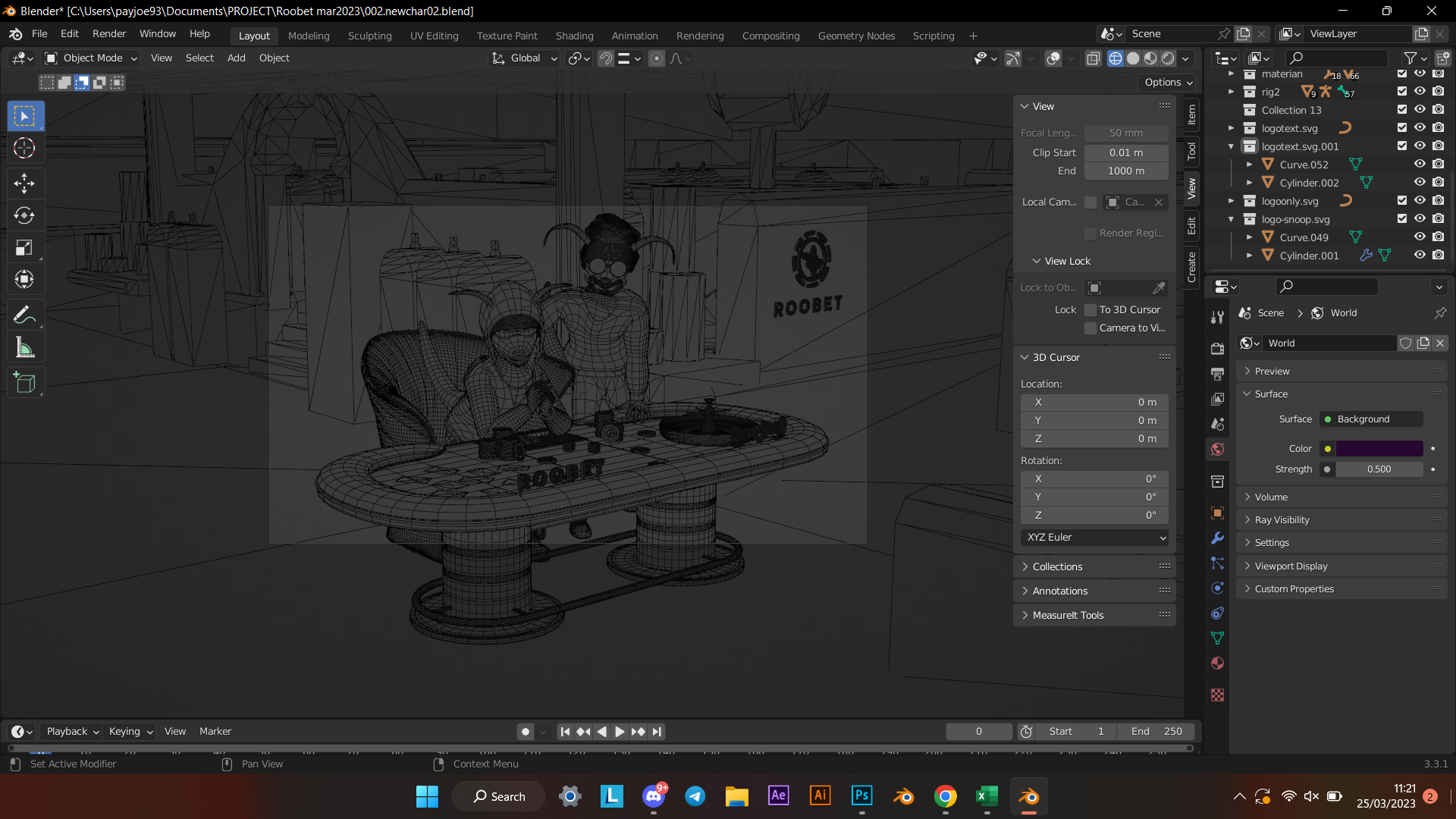1456x819 pixels.
Task: Open the Material properties tab
Action: click(x=1217, y=663)
